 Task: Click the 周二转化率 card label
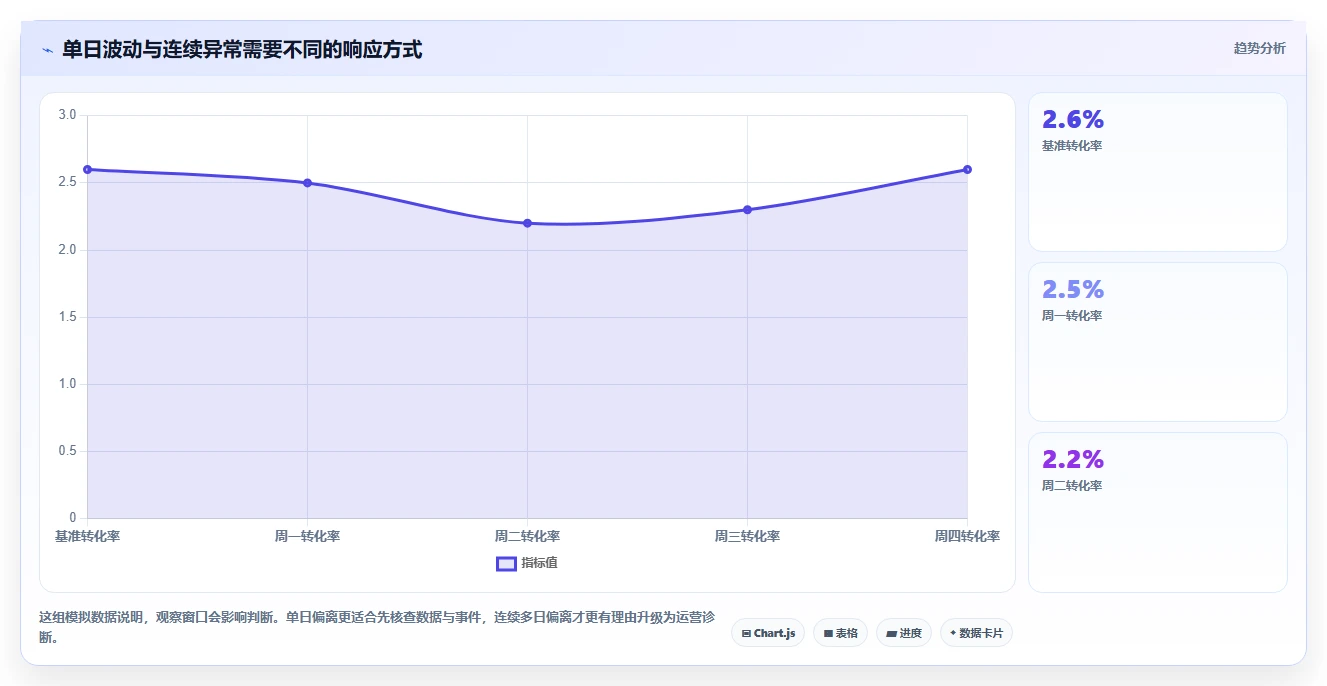pyautogui.click(x=1072, y=486)
